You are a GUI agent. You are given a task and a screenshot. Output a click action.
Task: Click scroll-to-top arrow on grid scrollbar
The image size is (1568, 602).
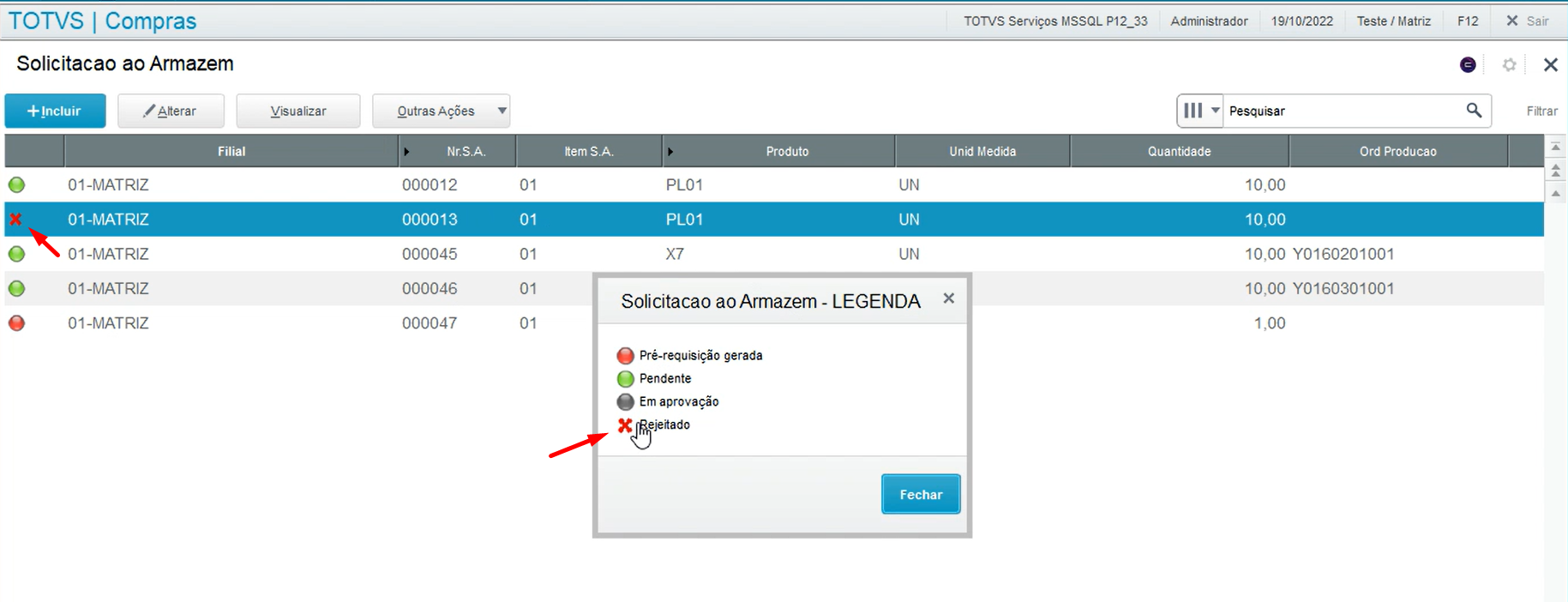(1555, 147)
